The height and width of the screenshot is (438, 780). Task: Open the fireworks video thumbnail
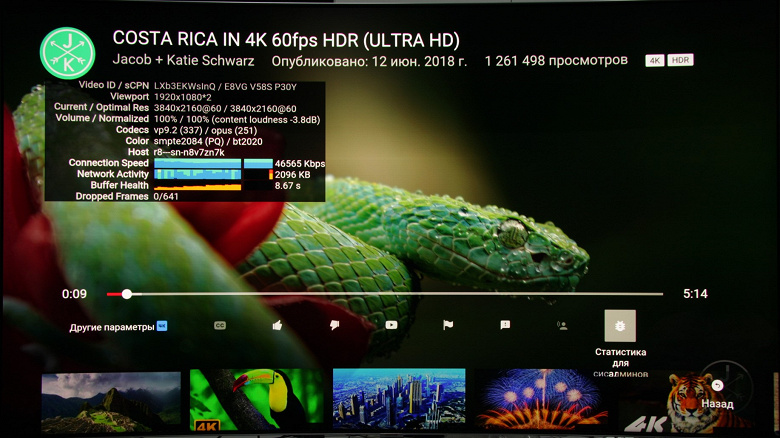coord(541,399)
